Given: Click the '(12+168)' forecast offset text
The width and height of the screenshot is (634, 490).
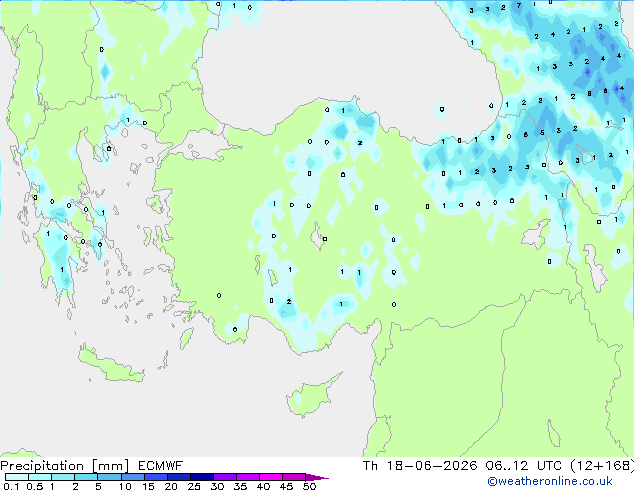Looking at the screenshot, I should [602, 466].
